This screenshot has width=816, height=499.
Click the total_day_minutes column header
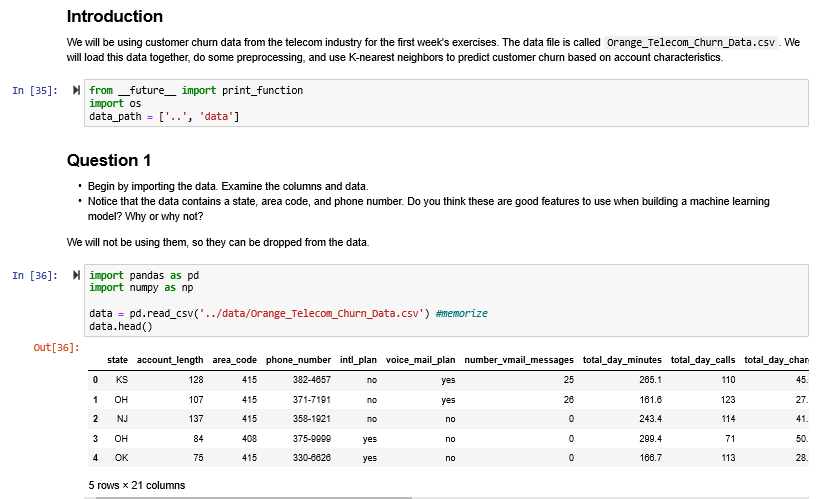tap(622, 360)
